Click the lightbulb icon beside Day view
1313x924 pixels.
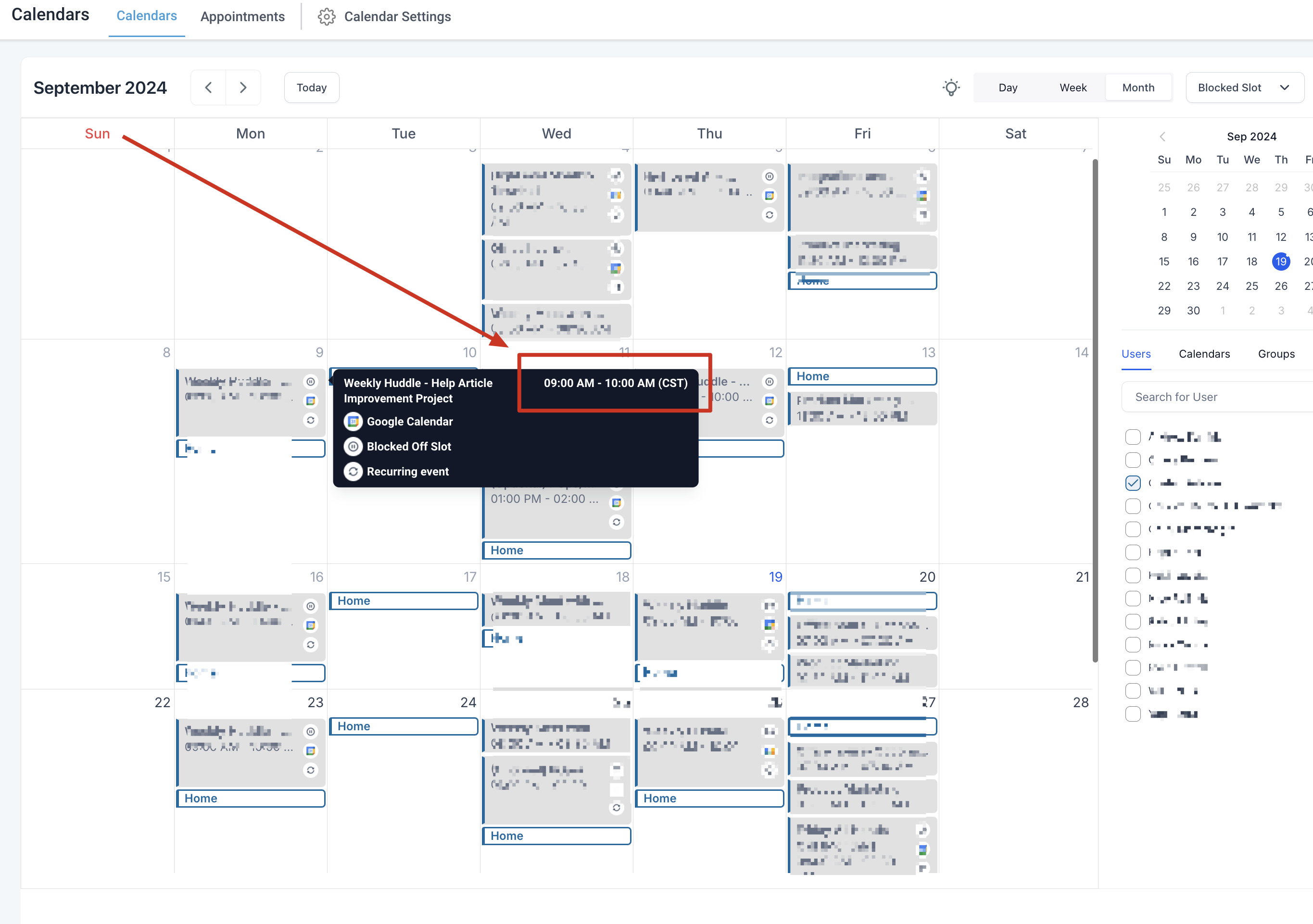951,87
